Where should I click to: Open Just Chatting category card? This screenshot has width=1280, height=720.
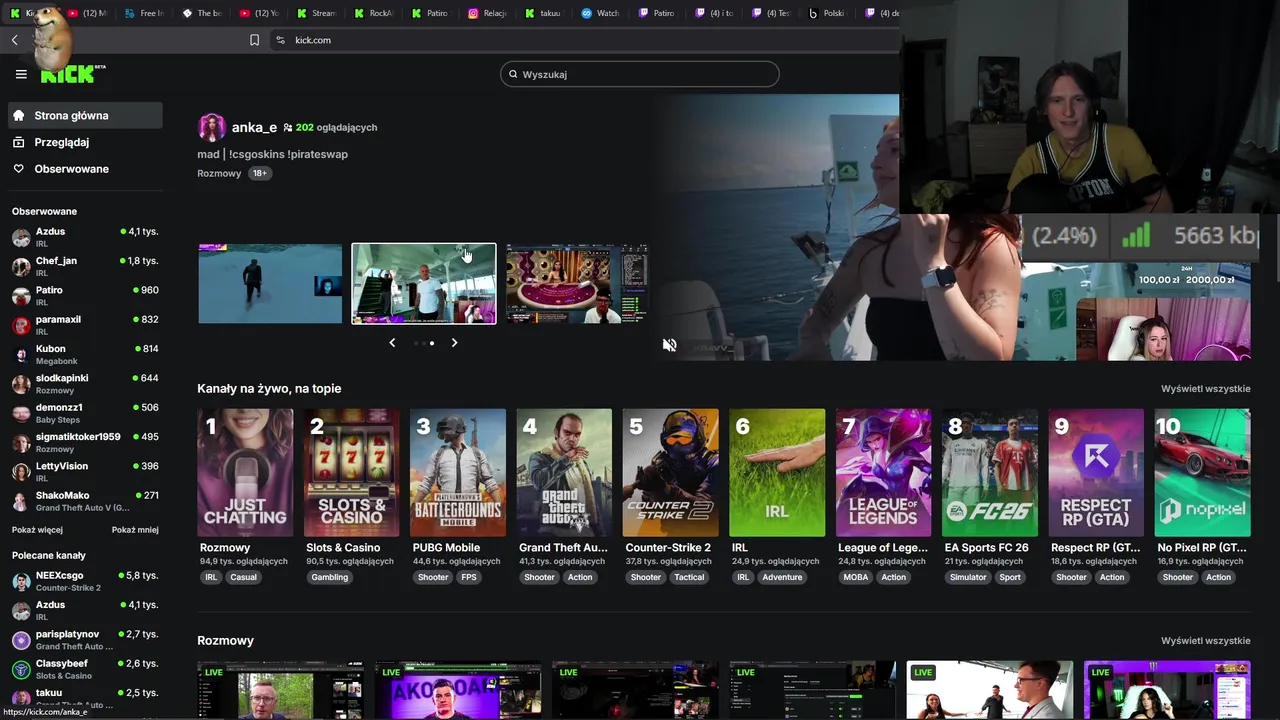245,472
